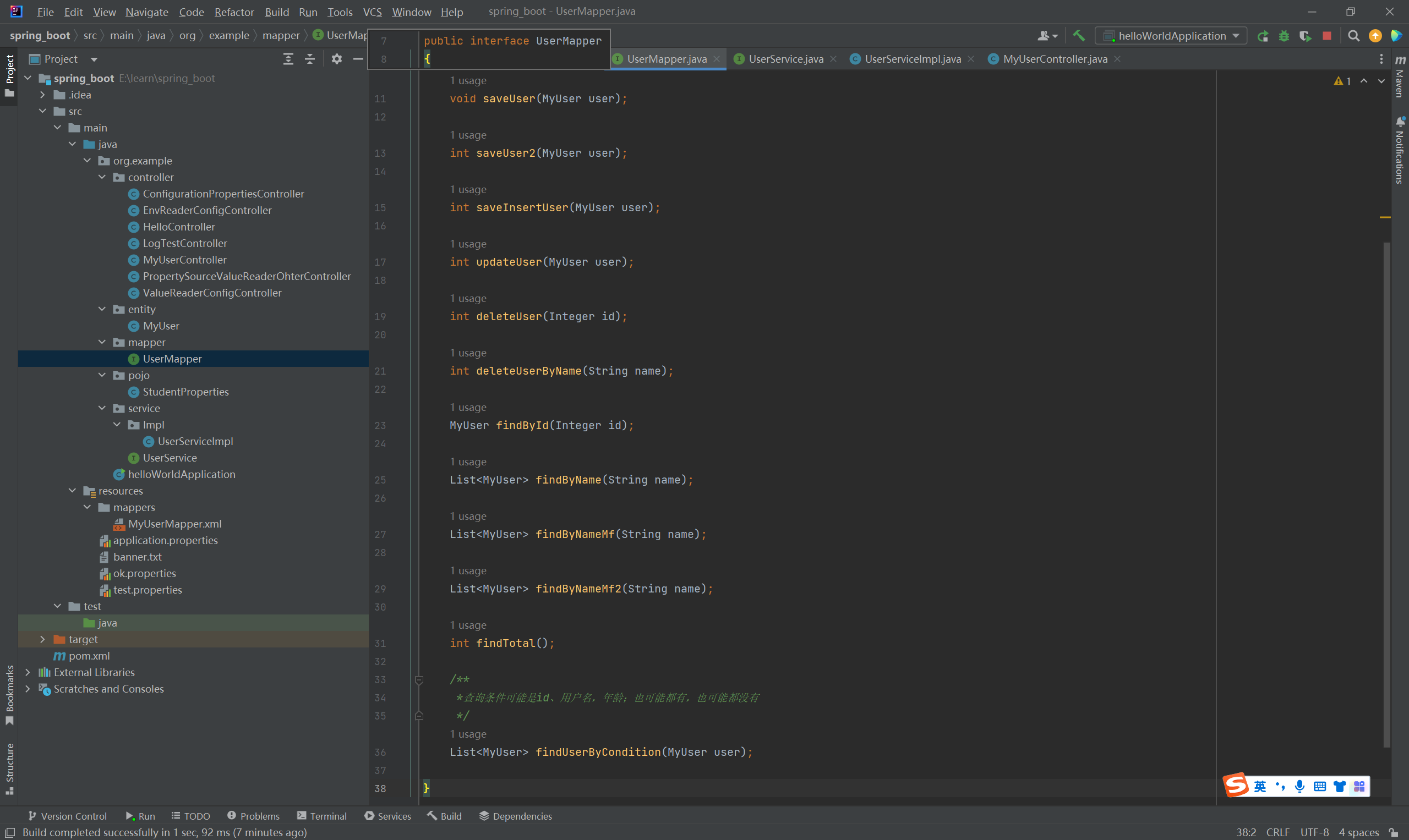Open Project panel settings gear
Viewport: 1409px width, 840px height.
[336, 59]
